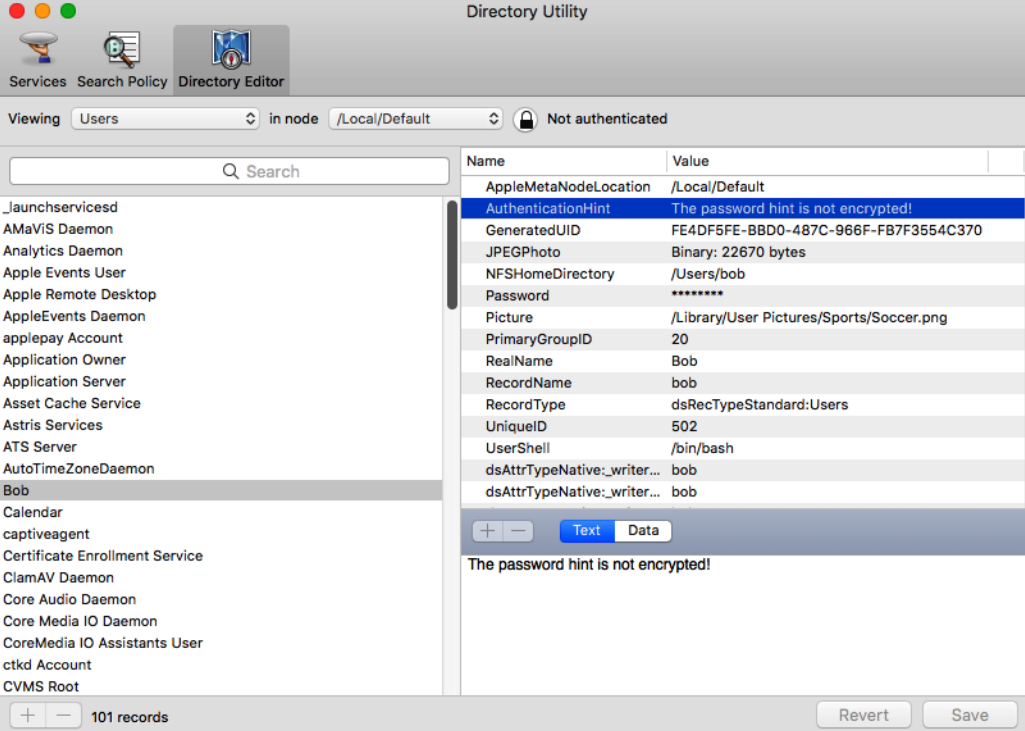Click the Save button
Viewport: 1025px width, 731px height.
click(x=970, y=715)
